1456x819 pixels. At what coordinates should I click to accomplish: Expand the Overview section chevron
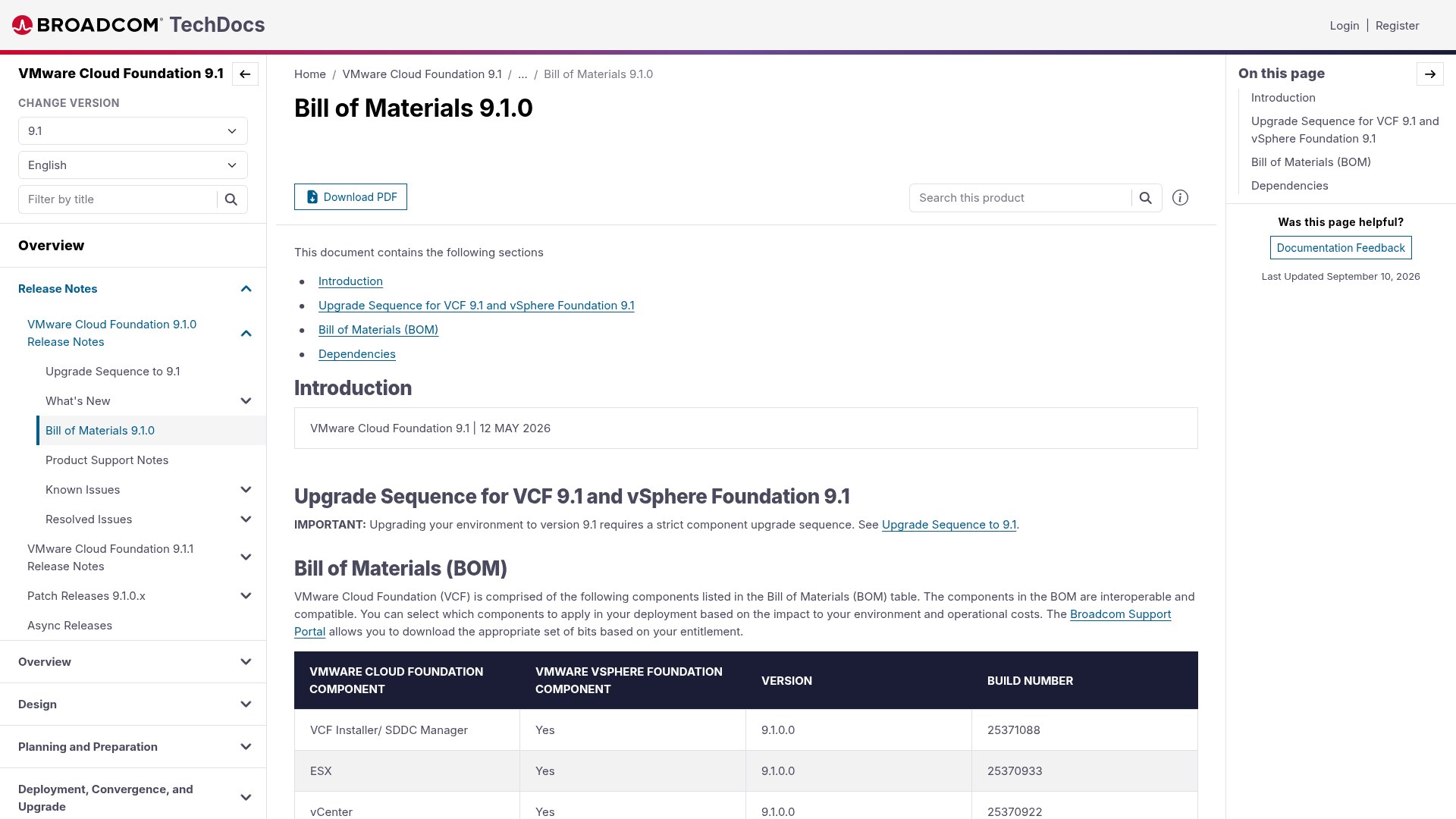(x=246, y=662)
